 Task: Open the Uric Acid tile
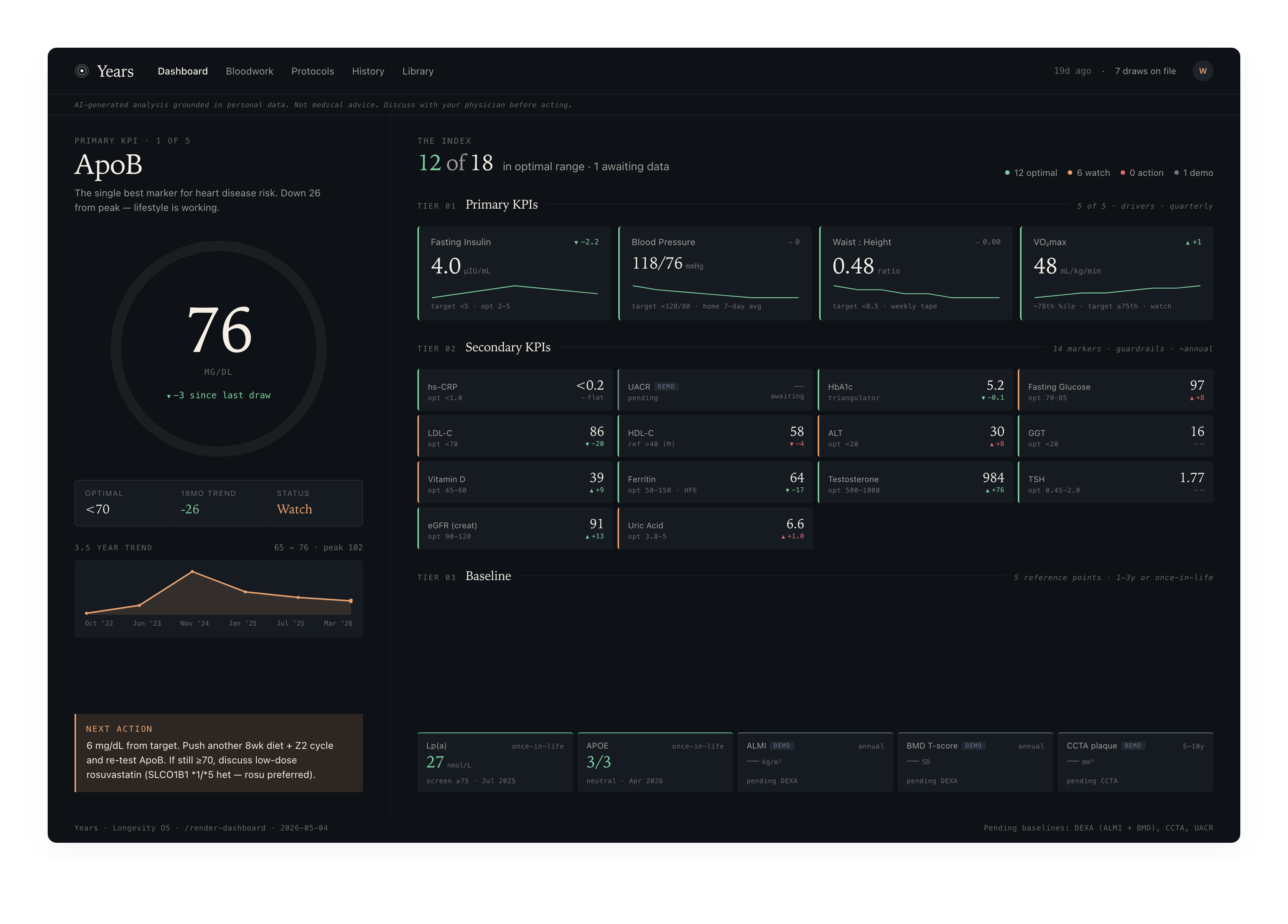[715, 528]
